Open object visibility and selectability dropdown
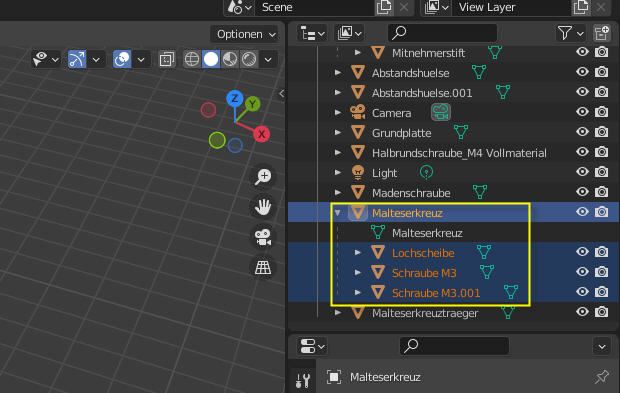This screenshot has height=393, width=620. point(45,59)
